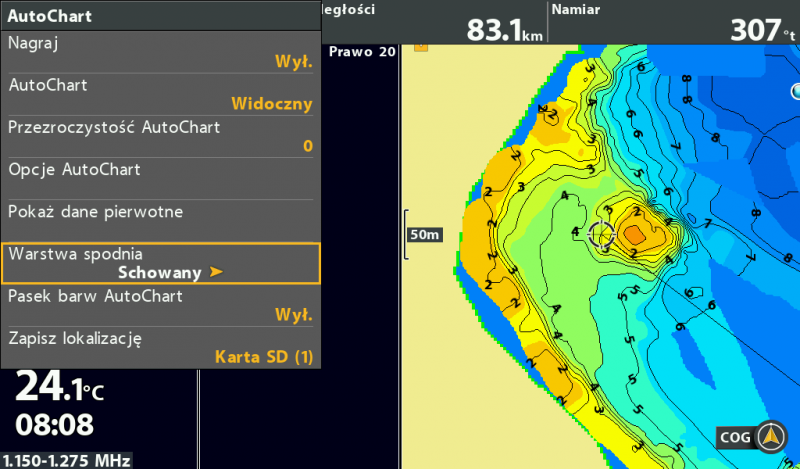Expand the Opcje AutoChart submenu
Screen dimensions: 800x469
pos(160,170)
